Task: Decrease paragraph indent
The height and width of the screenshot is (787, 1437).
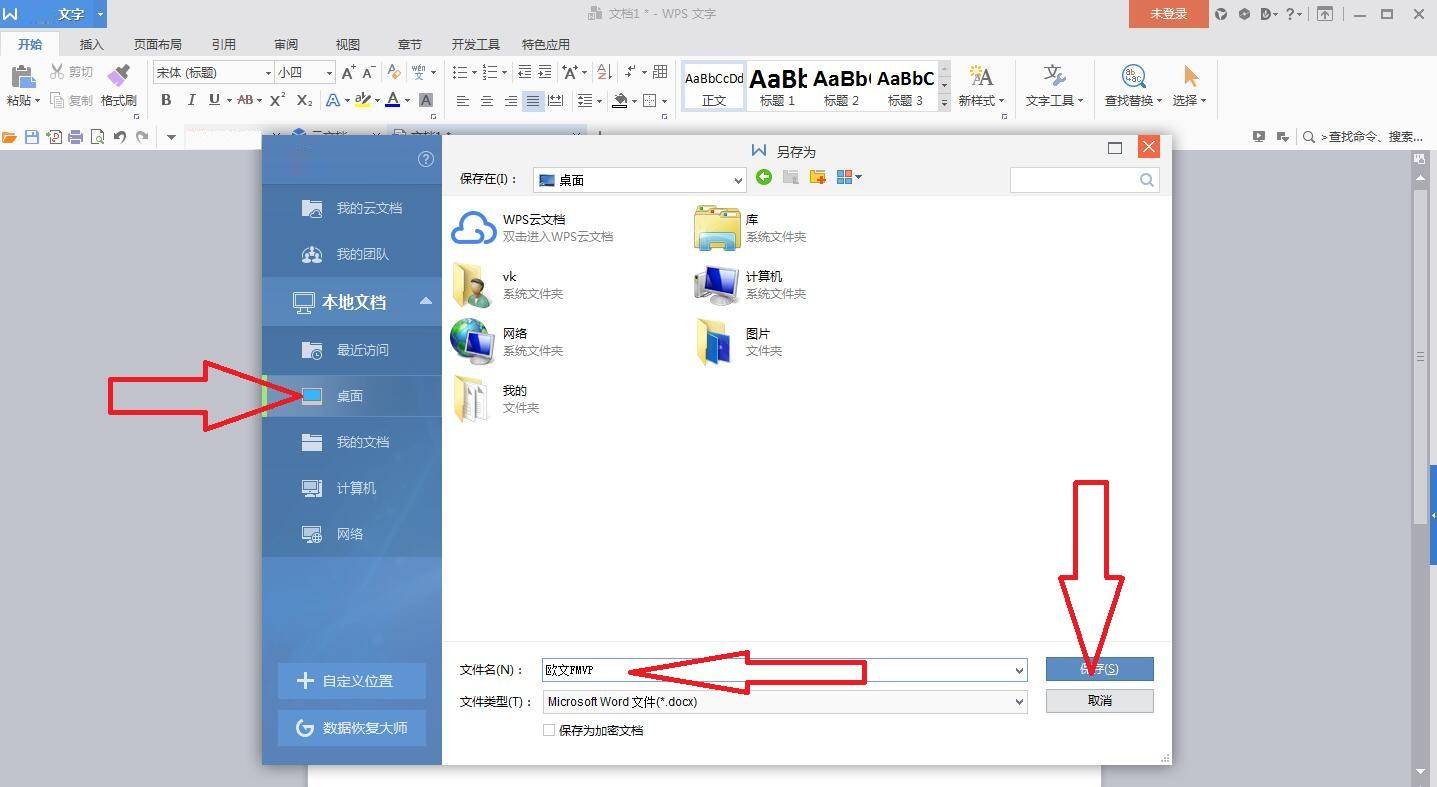Action: tap(524, 72)
